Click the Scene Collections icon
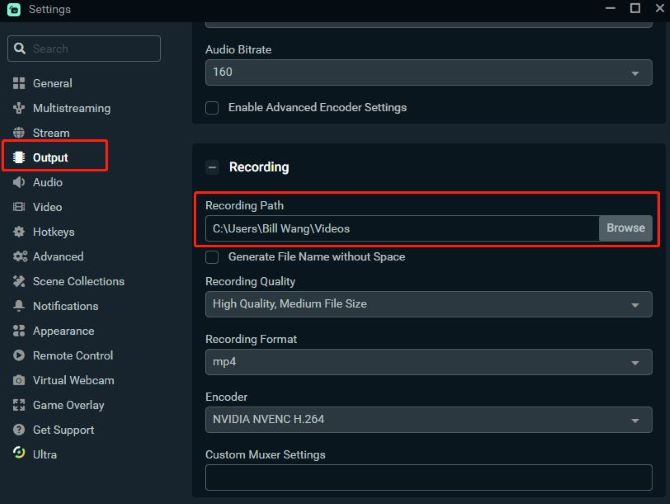 pyautogui.click(x=19, y=281)
